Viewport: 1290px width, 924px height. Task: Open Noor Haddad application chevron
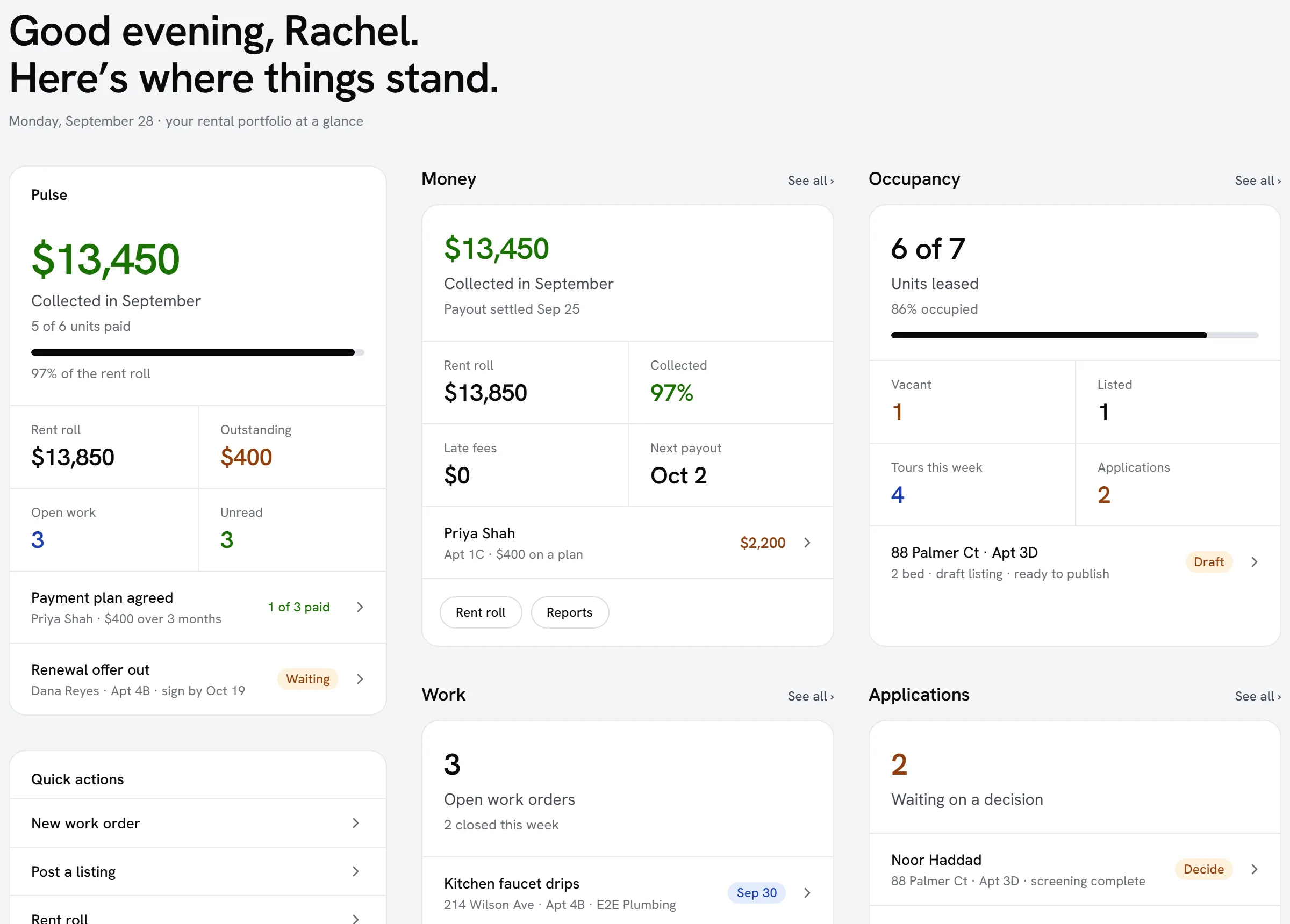[x=1253, y=869]
